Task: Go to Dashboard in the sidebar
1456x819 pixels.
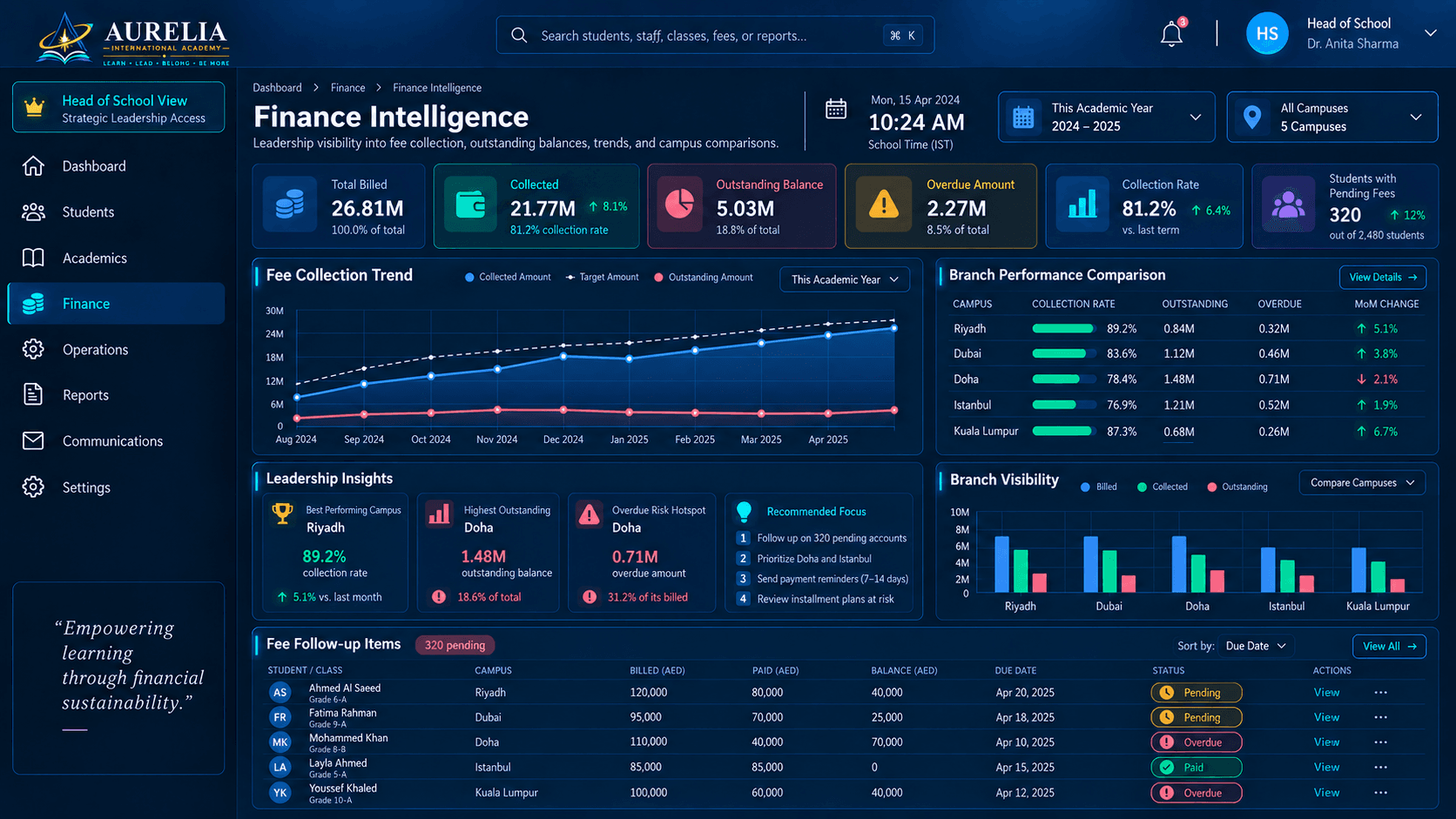Action: click(x=117, y=165)
